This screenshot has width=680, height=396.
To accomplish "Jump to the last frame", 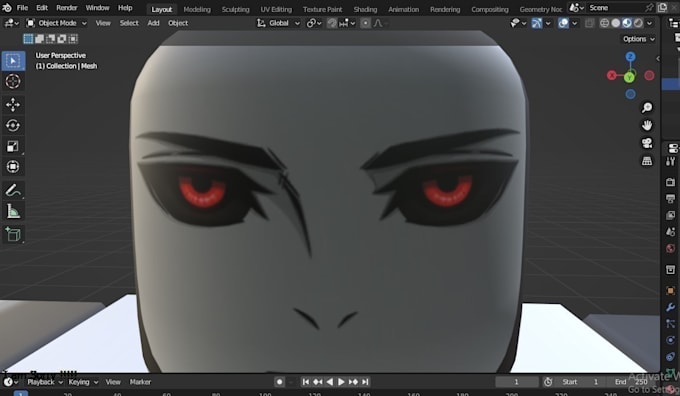I will click(365, 382).
